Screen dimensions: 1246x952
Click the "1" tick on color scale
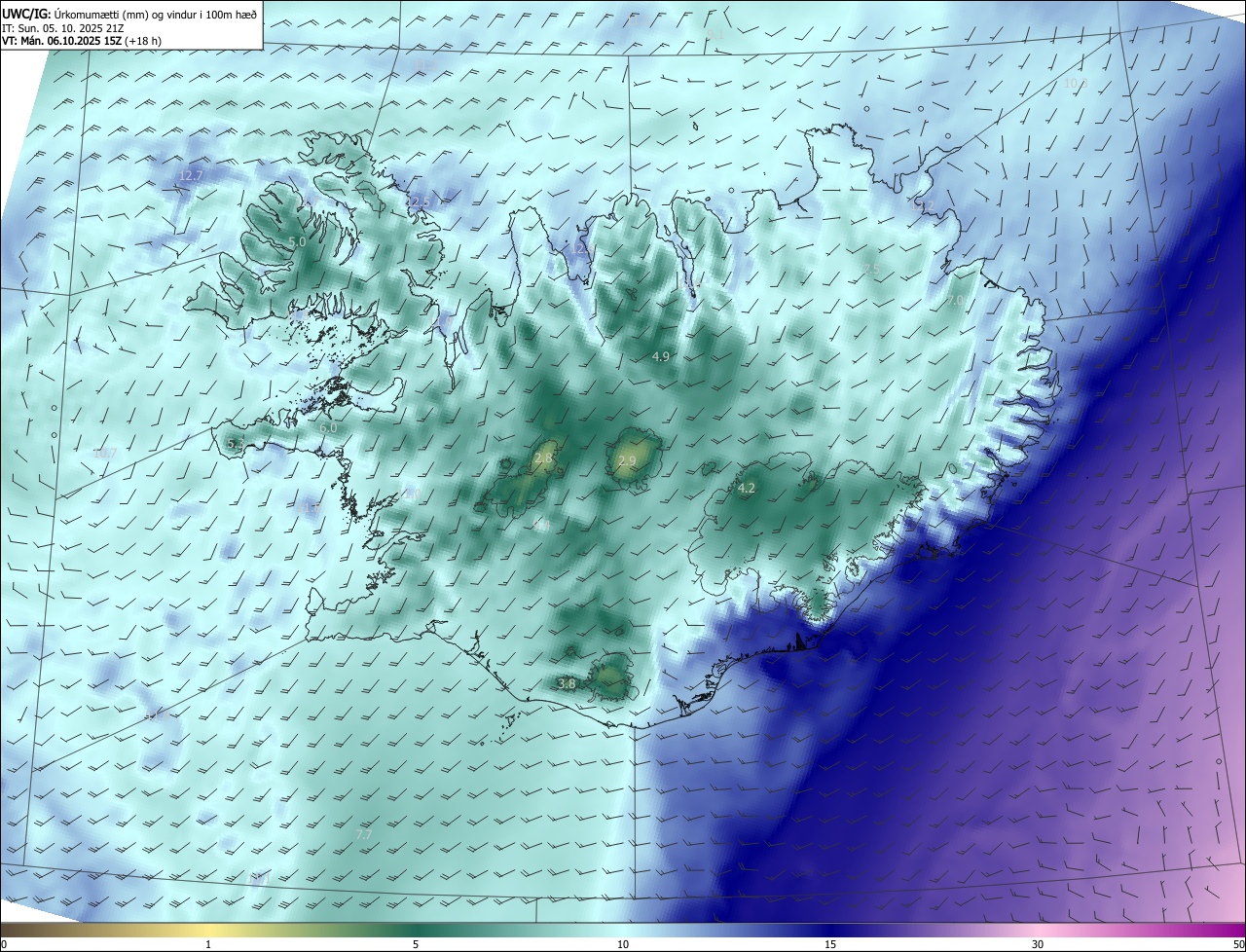tap(208, 944)
